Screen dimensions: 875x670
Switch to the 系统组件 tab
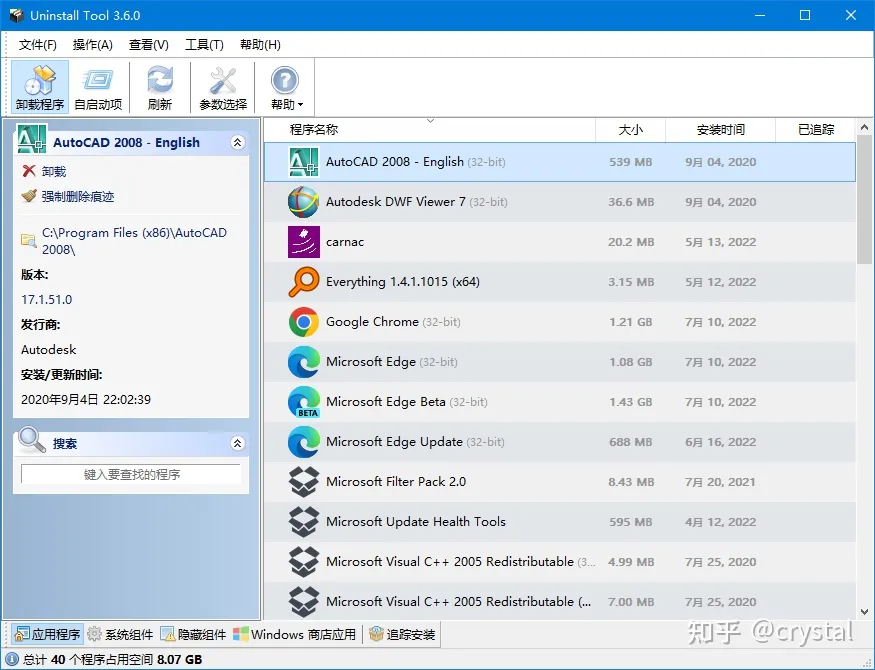tap(120, 634)
